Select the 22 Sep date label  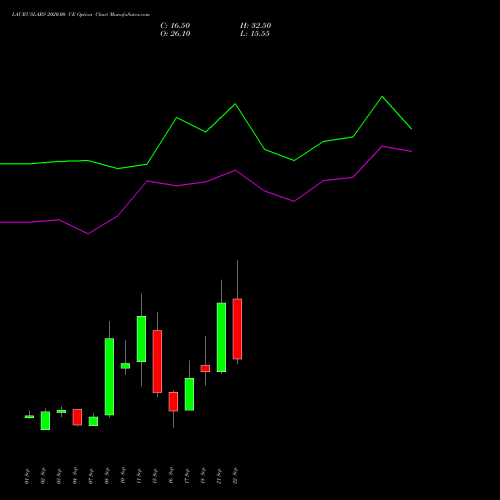235,476
